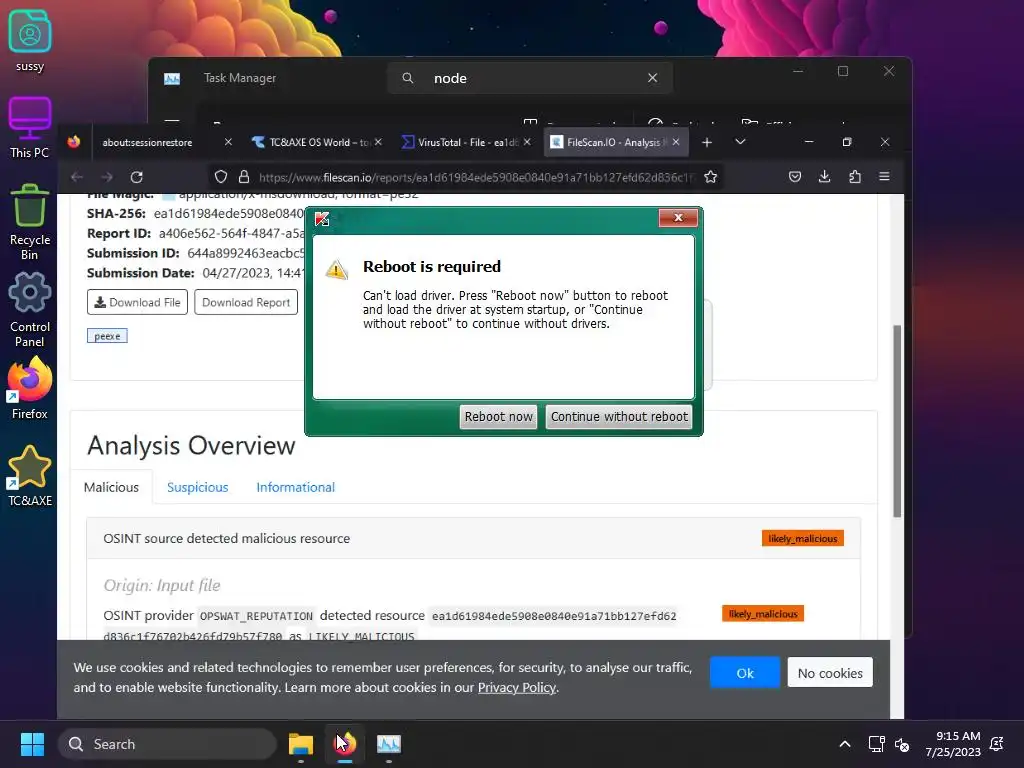Click the Firefox taskbar icon
The height and width of the screenshot is (768, 1024).
point(345,744)
